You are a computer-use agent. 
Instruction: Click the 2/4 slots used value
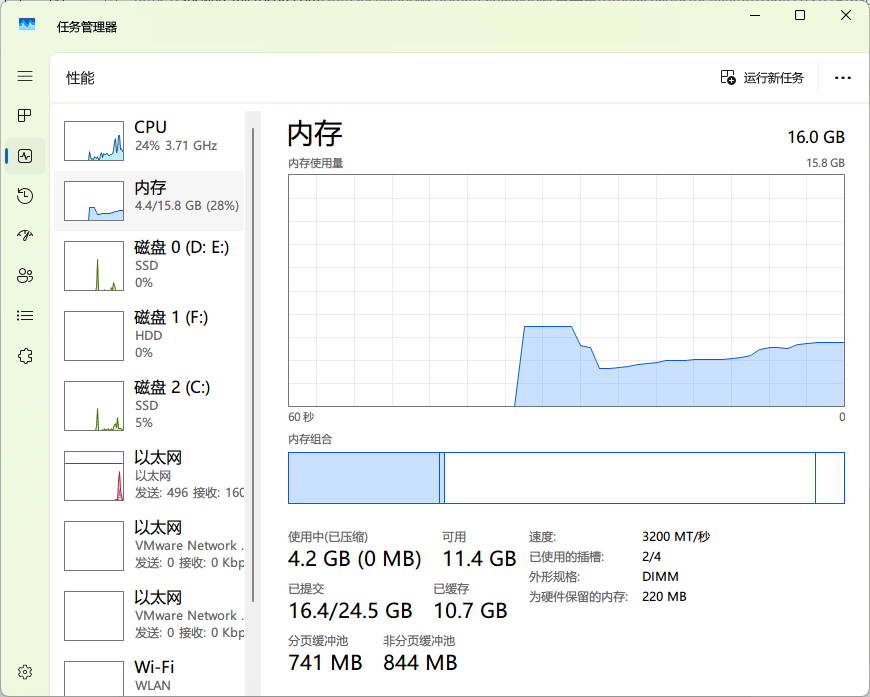point(651,557)
